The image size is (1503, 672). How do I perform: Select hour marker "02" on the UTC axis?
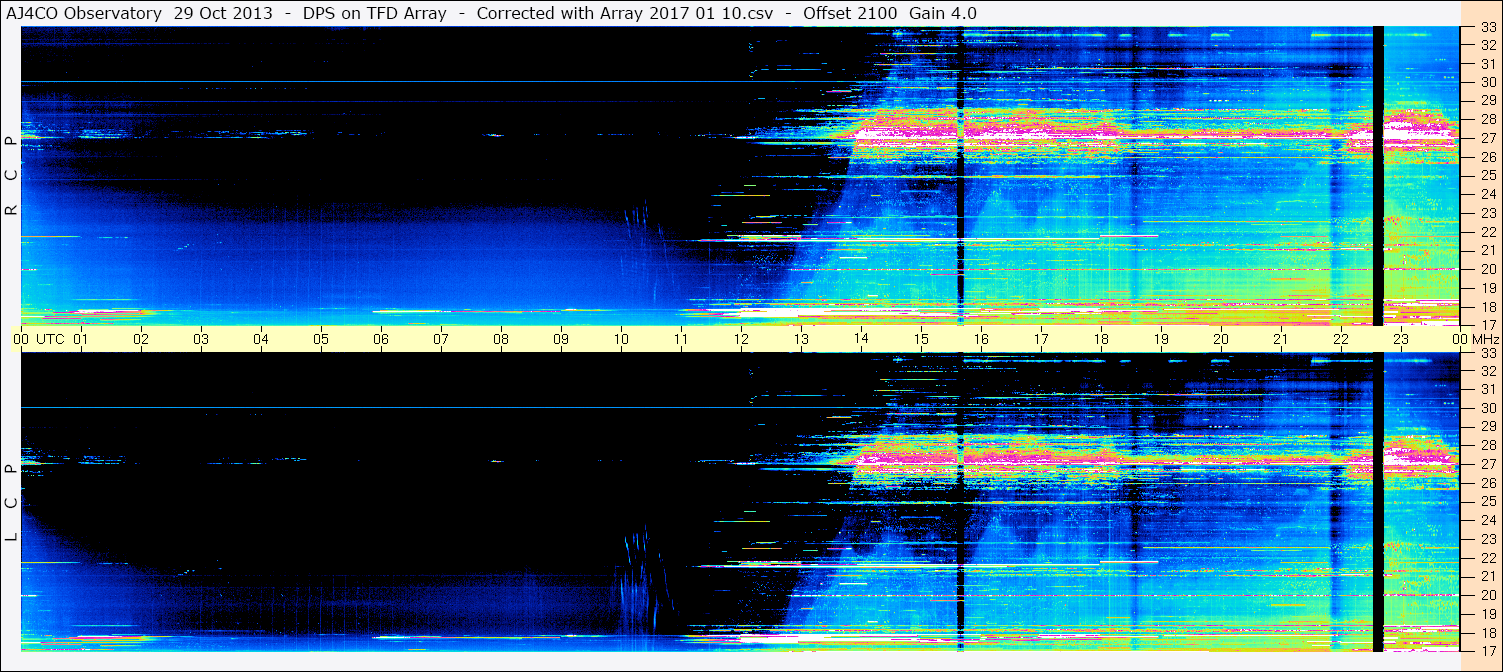141,339
